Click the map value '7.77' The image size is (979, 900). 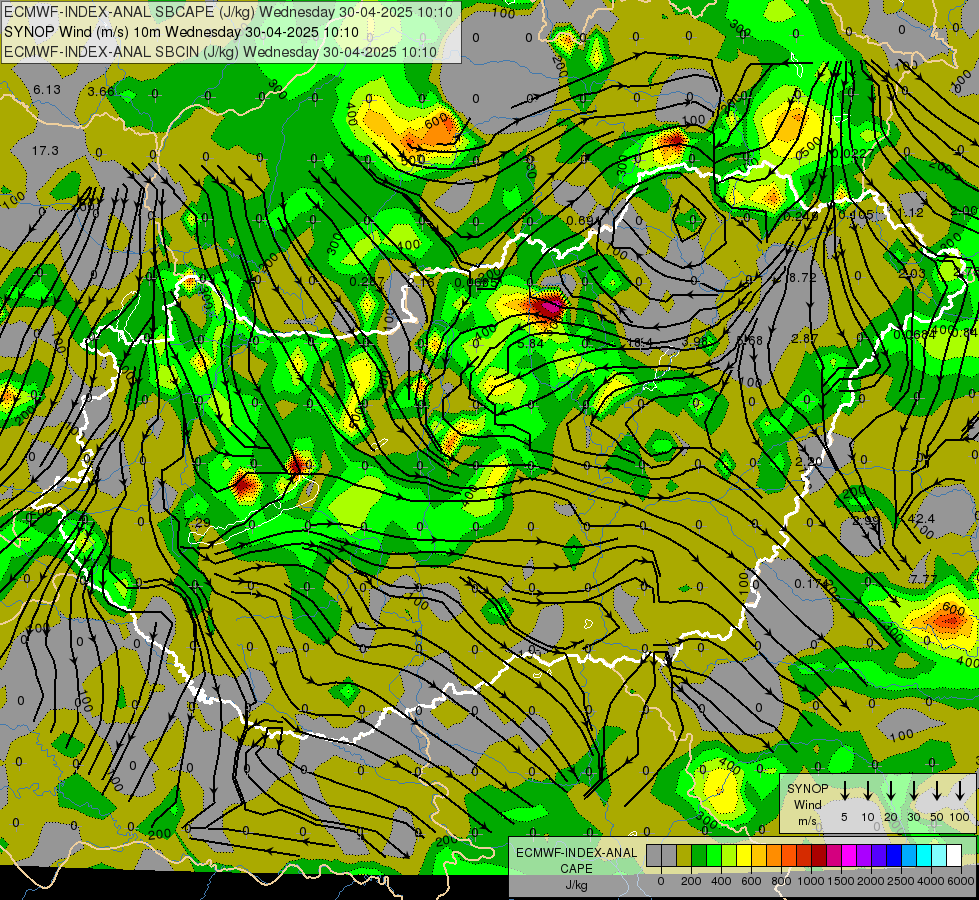[x=923, y=580]
